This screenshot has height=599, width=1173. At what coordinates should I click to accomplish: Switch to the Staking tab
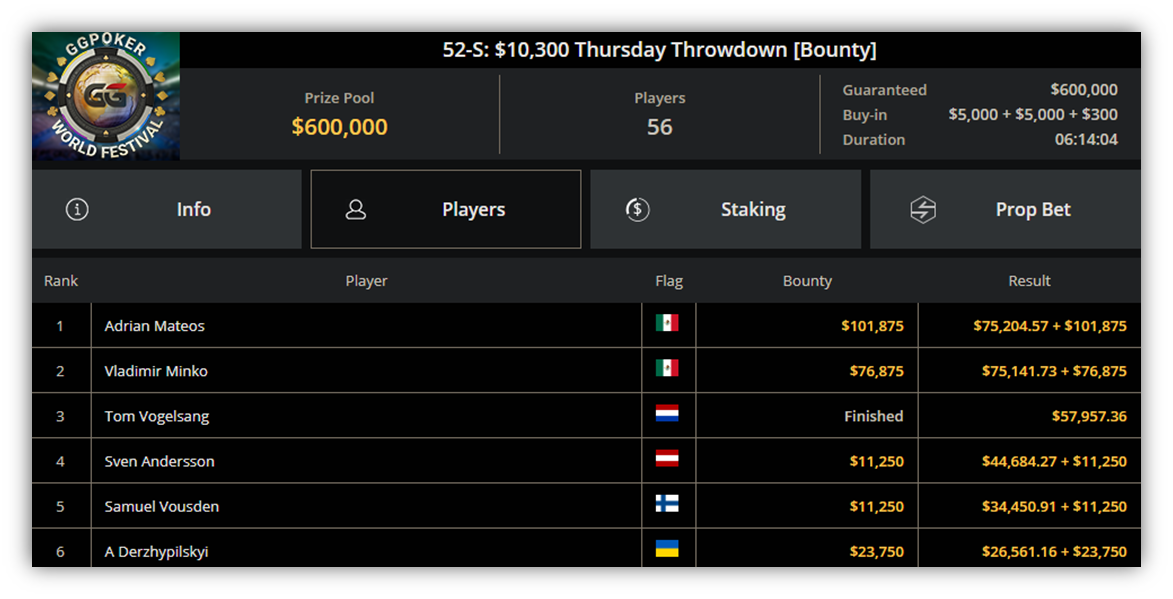(x=726, y=209)
